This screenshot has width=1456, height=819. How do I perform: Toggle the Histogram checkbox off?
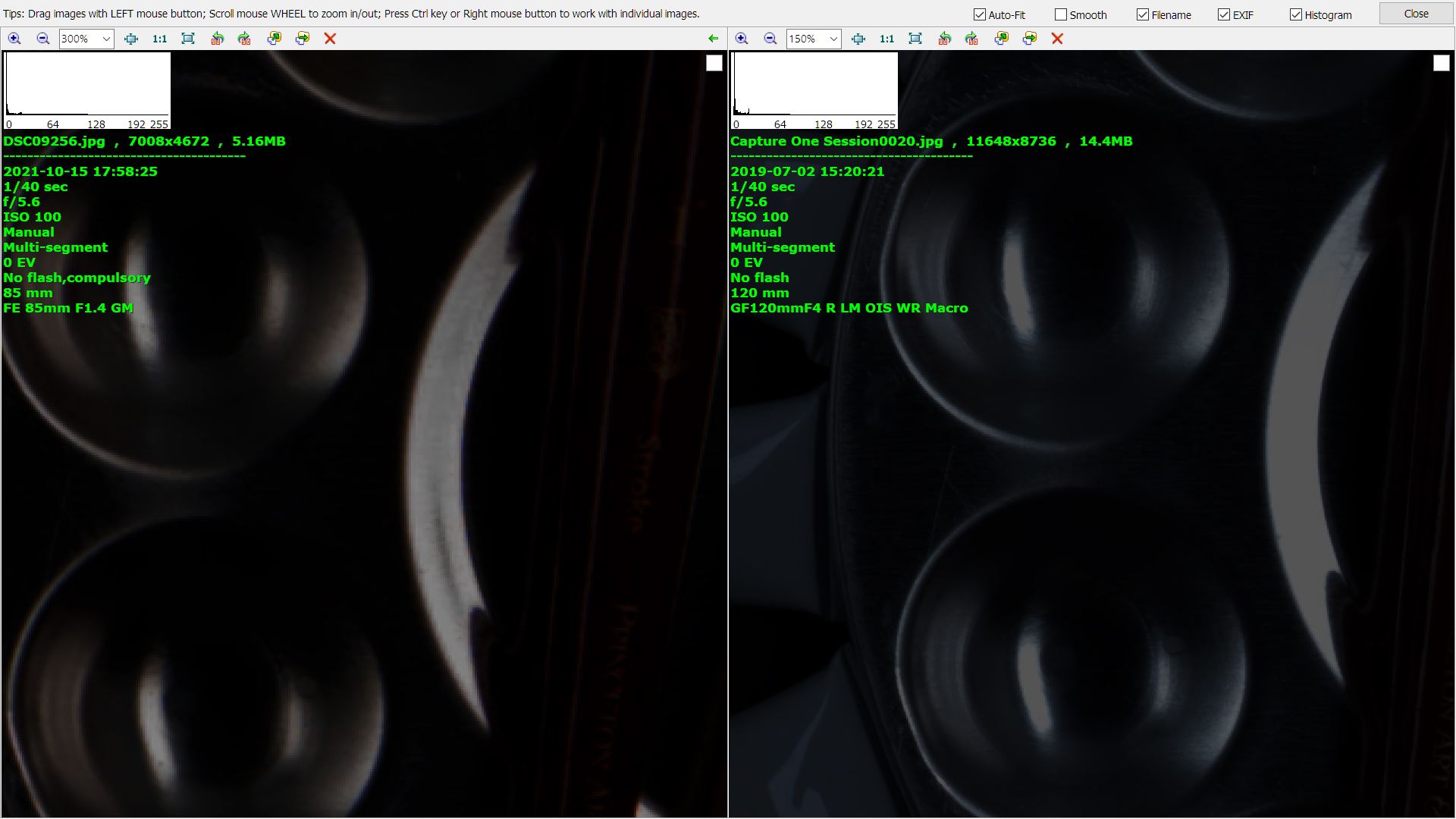click(x=1296, y=14)
